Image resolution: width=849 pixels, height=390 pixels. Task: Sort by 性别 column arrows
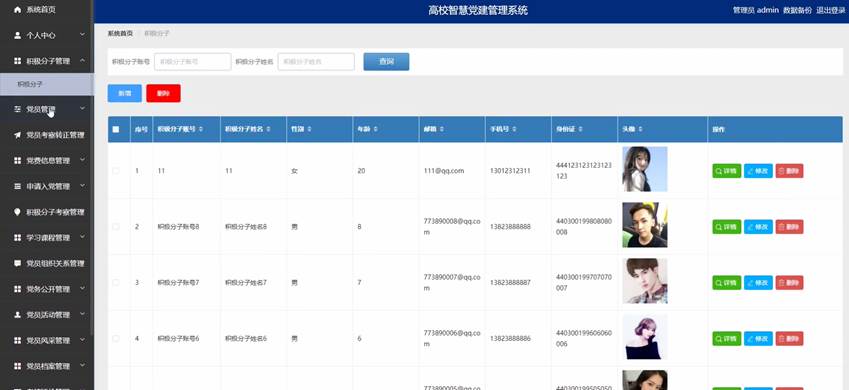309,129
